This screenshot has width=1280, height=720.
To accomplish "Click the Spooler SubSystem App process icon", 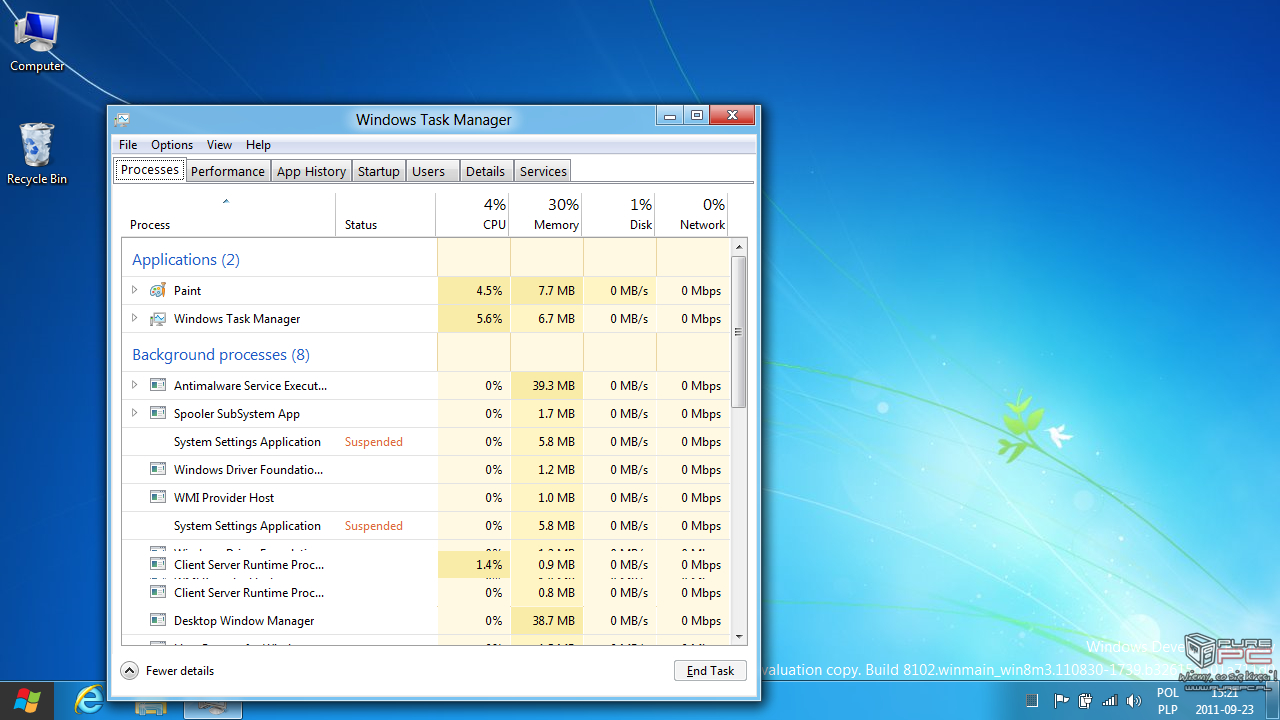I will tap(158, 413).
